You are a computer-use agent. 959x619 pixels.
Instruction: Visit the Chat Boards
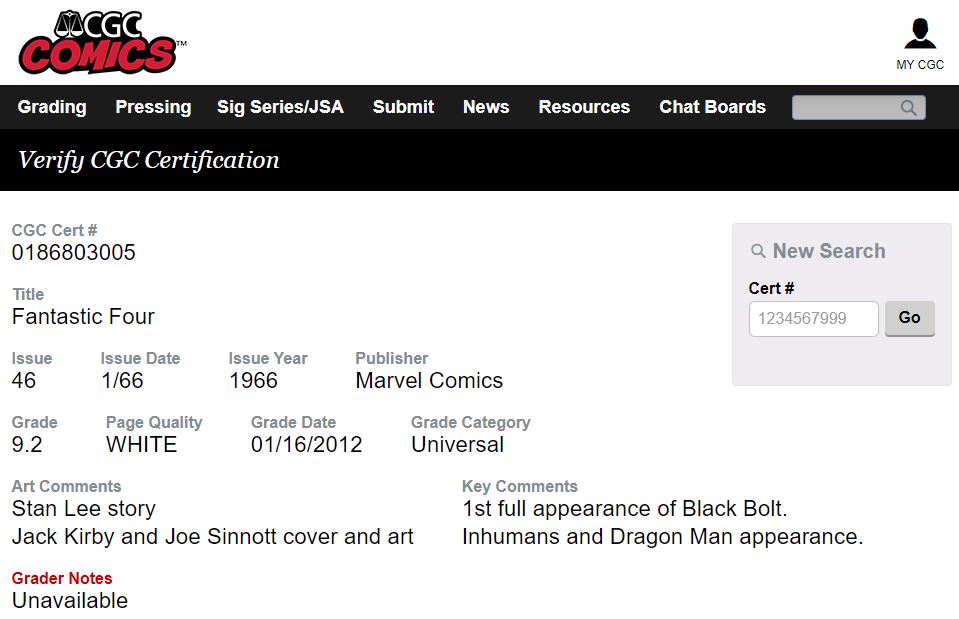pos(713,107)
